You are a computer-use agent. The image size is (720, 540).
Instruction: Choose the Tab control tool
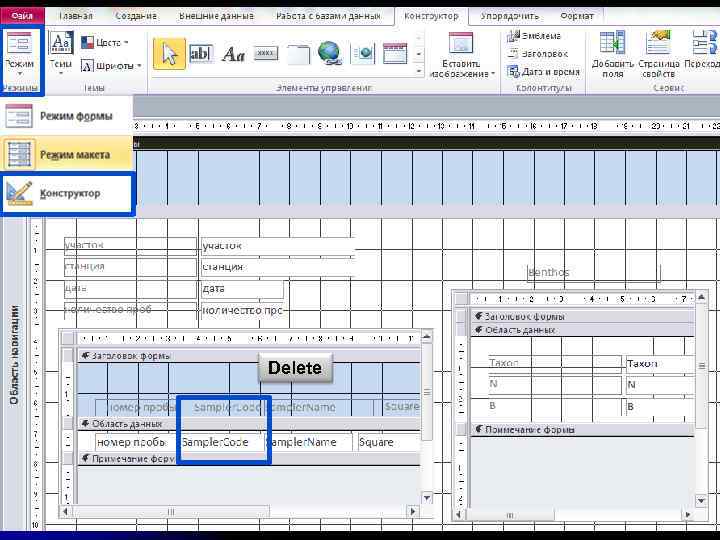(x=298, y=54)
